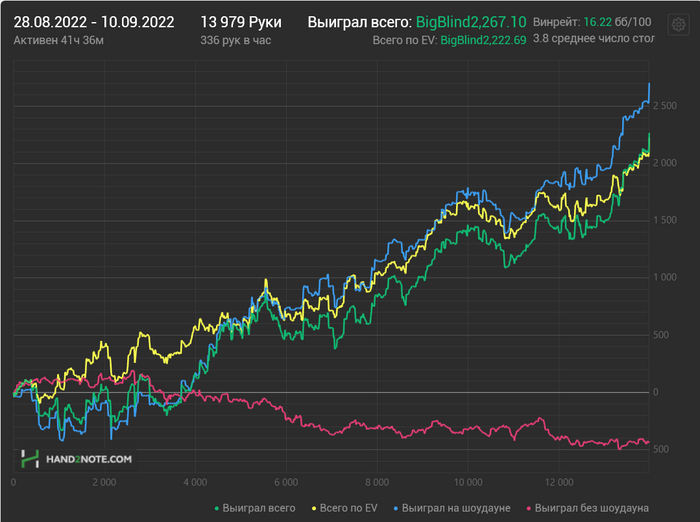Click the 'Активен 41ч 36м' text
700x522 pixels.
tap(58, 41)
